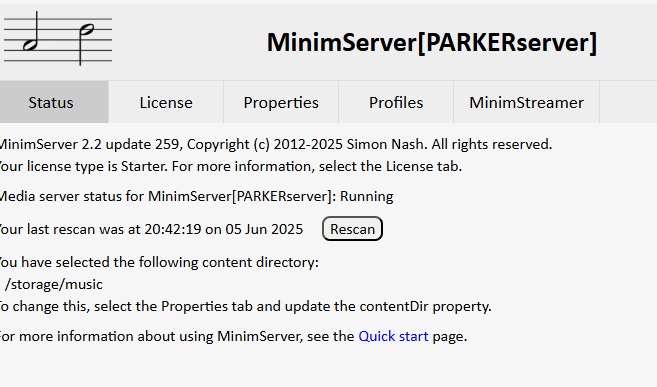This screenshot has width=657, height=387.
Task: Open the MinimStreamer tab
Action: click(x=526, y=102)
